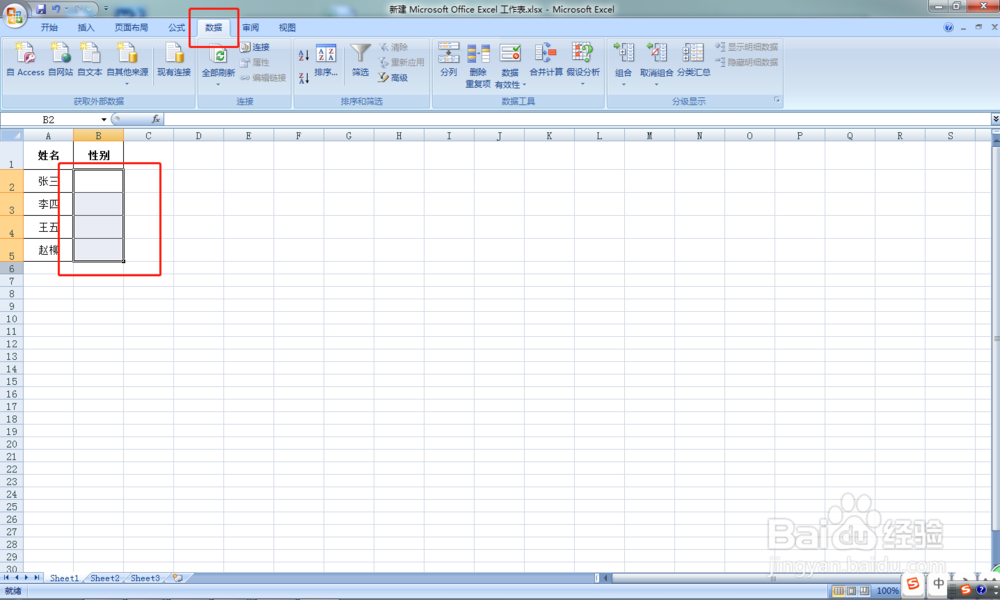This screenshot has width=1000, height=600.
Task: Select cell with name 王五
Action: (48, 227)
